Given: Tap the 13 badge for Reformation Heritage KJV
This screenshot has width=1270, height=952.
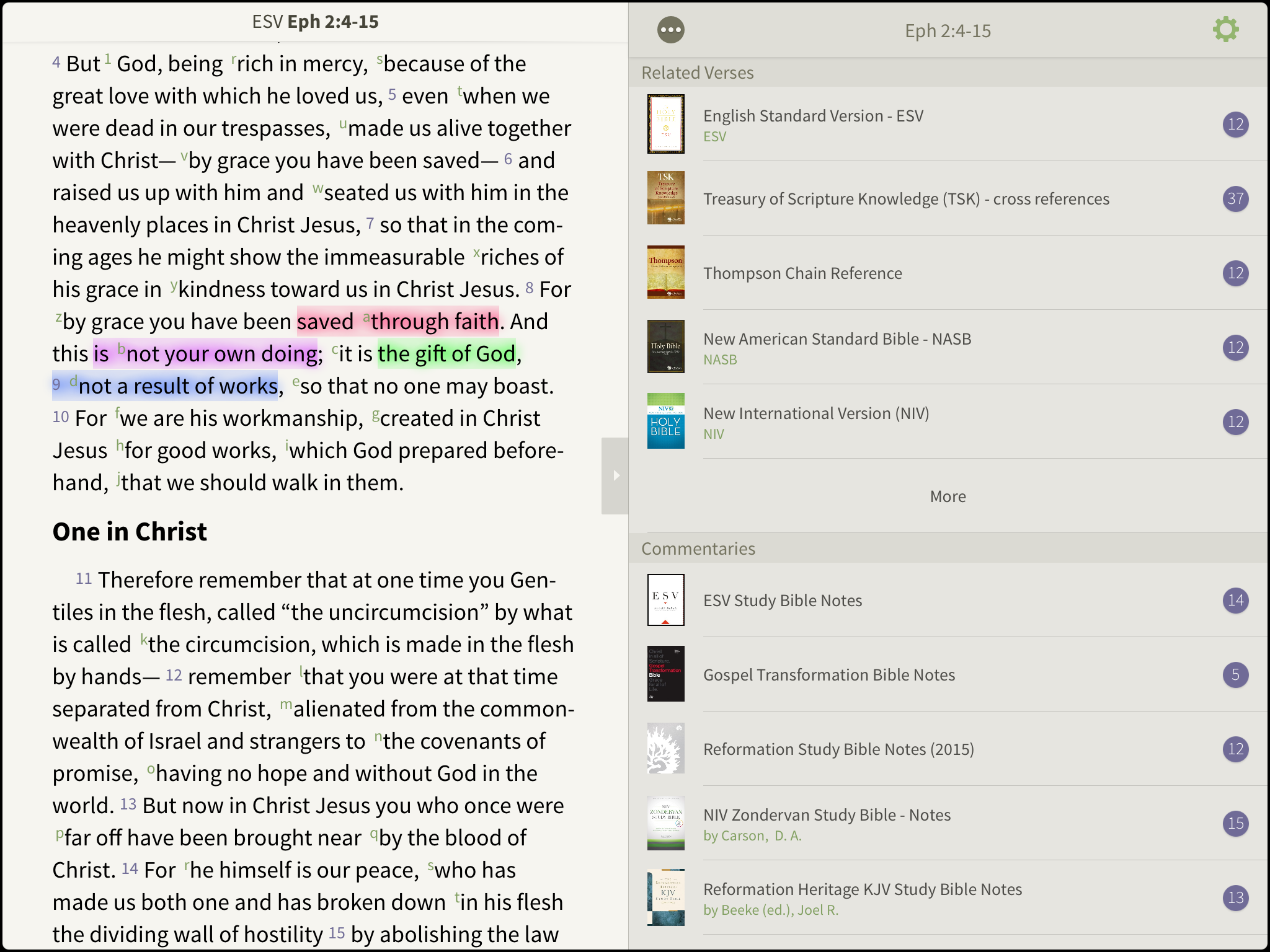Looking at the screenshot, I should click(1235, 897).
